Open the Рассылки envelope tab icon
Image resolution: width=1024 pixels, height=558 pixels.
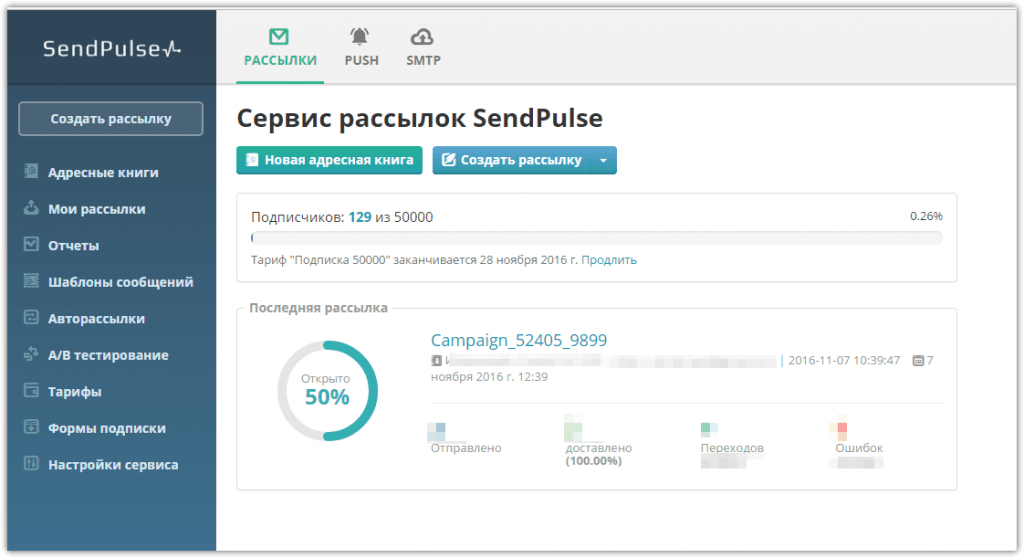[x=279, y=37]
